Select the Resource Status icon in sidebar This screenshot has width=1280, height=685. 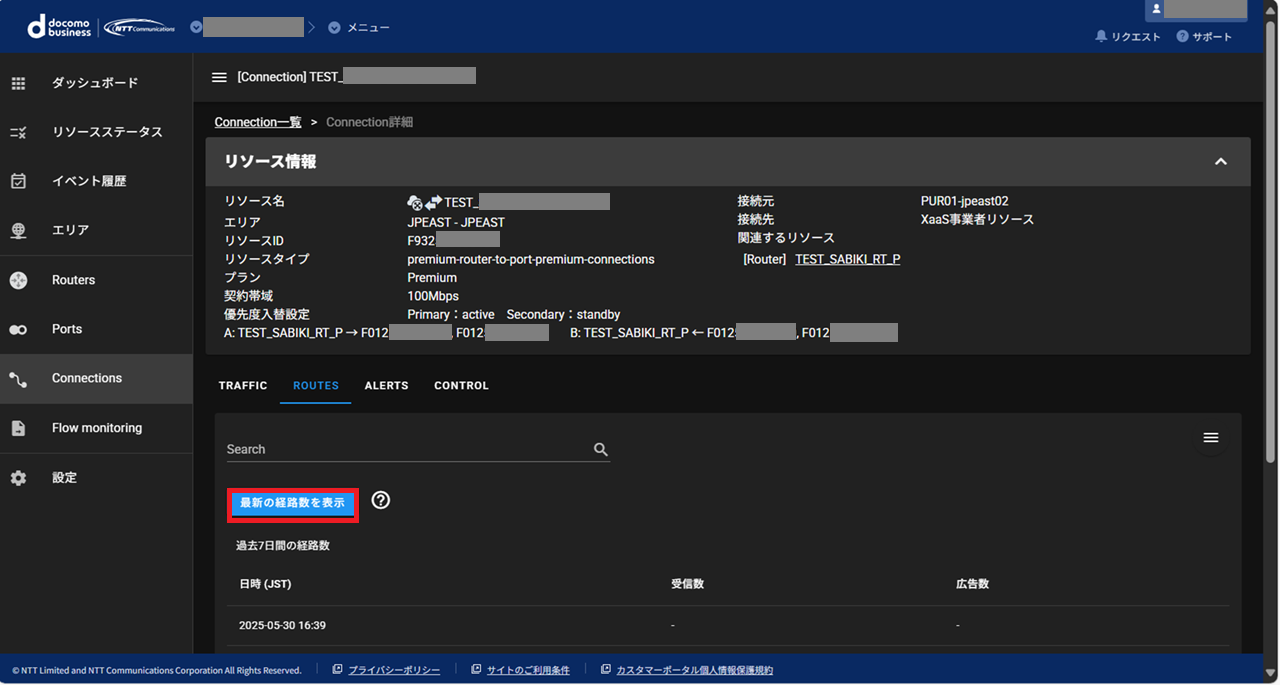pyautogui.click(x=18, y=132)
